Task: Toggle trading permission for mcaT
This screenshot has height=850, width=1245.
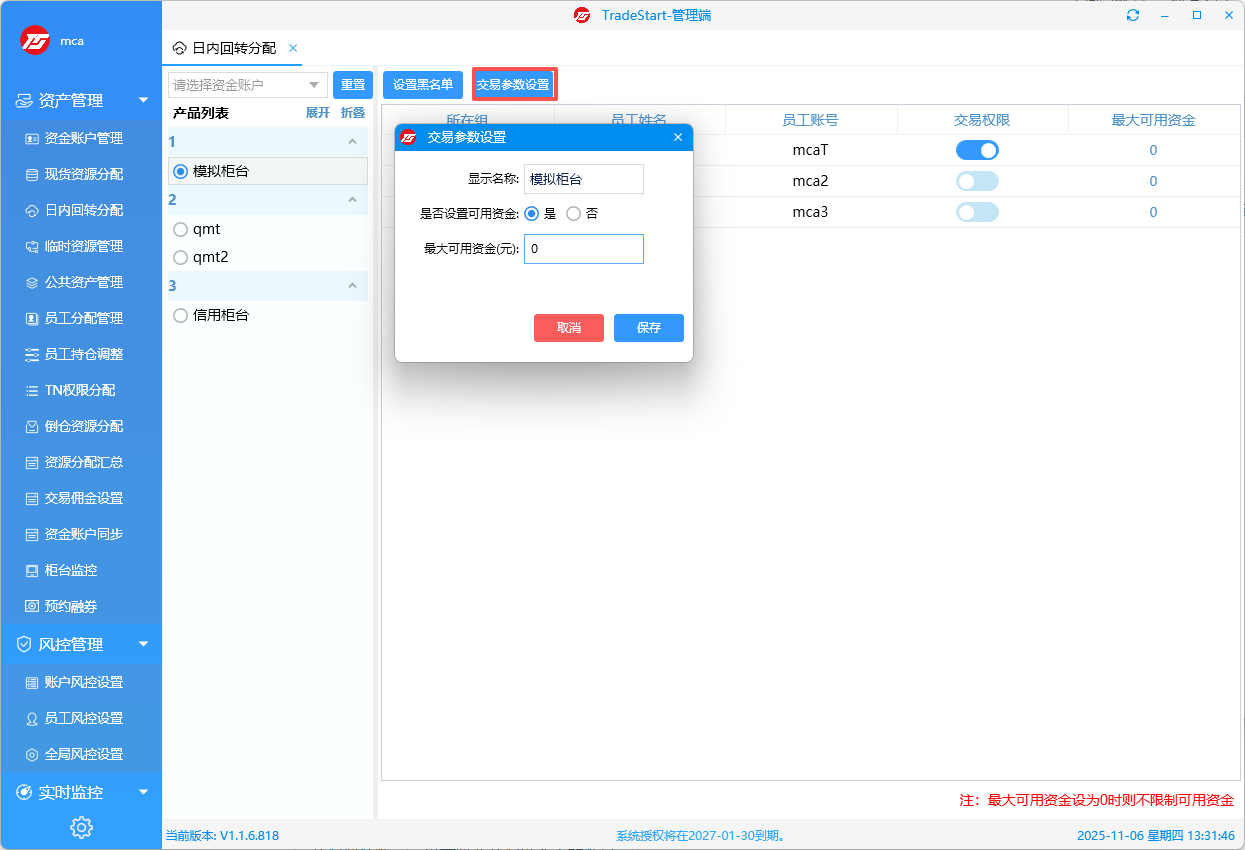Action: pyautogui.click(x=977, y=151)
